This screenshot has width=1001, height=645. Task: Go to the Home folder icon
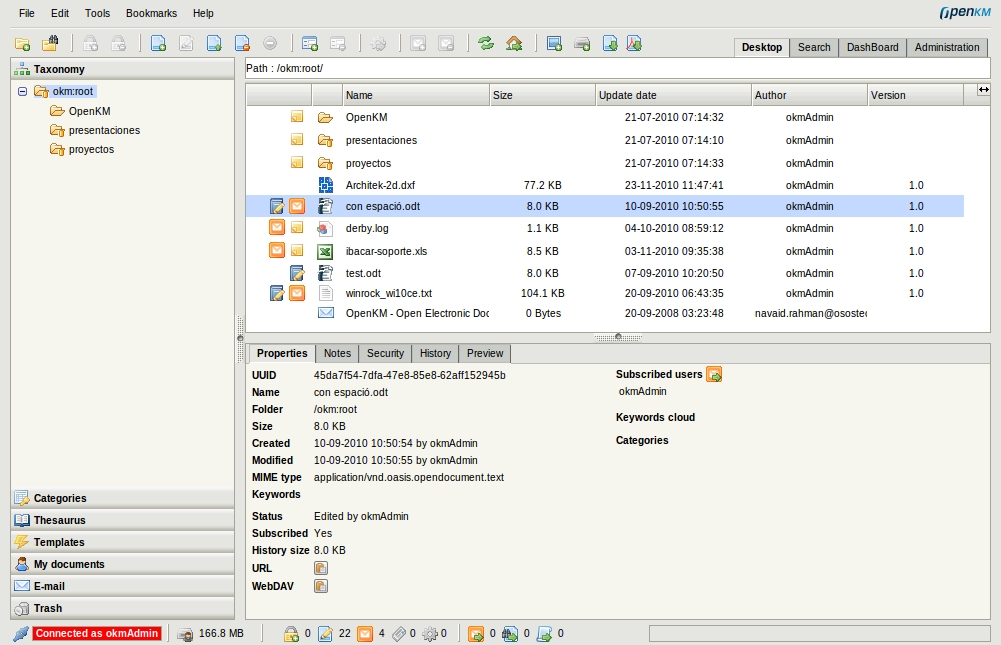[x=514, y=43]
